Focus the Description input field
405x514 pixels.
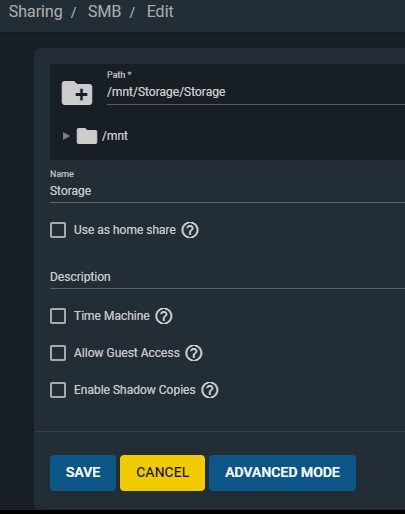click(x=227, y=277)
